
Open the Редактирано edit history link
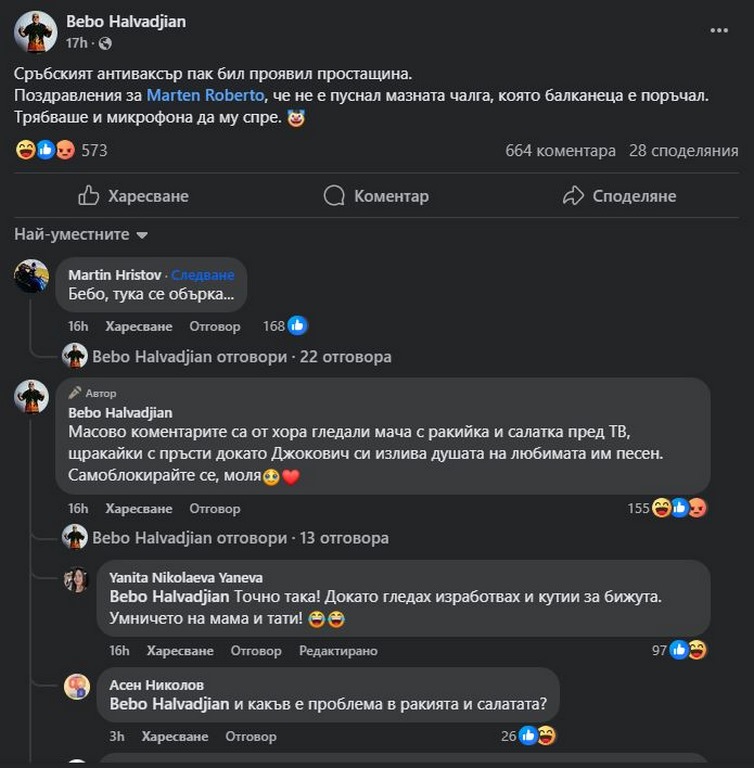coord(338,651)
